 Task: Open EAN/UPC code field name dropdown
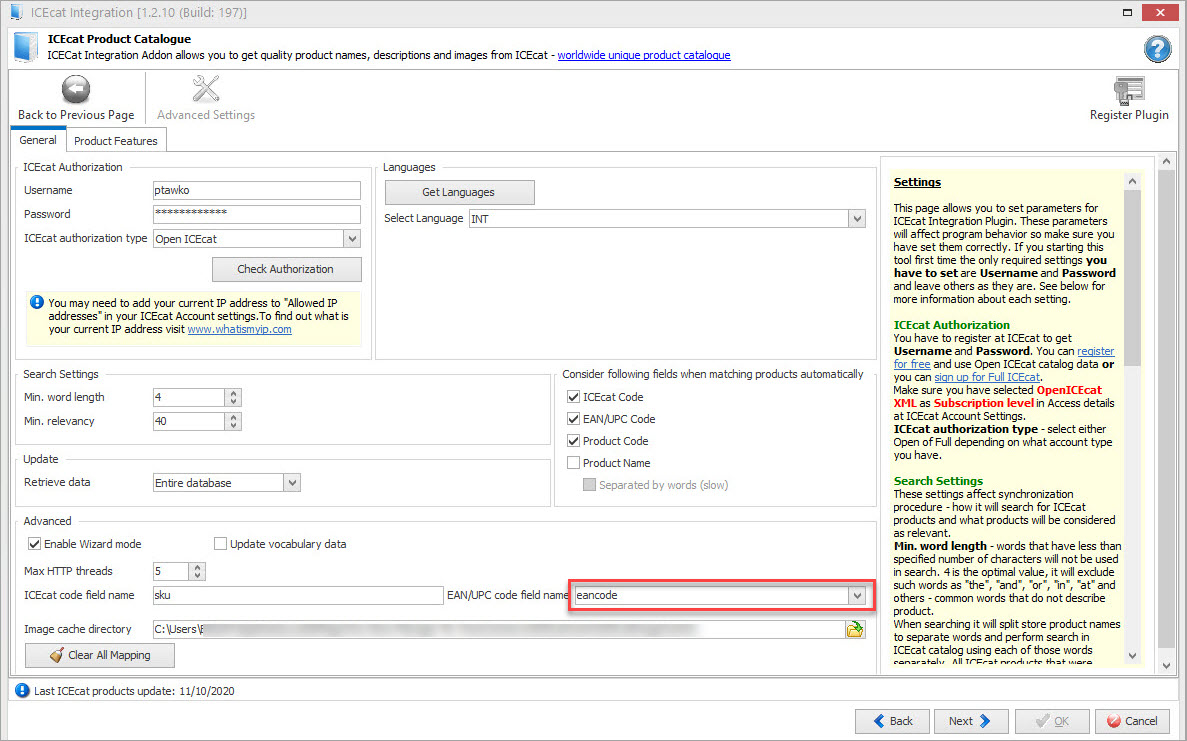click(856, 595)
